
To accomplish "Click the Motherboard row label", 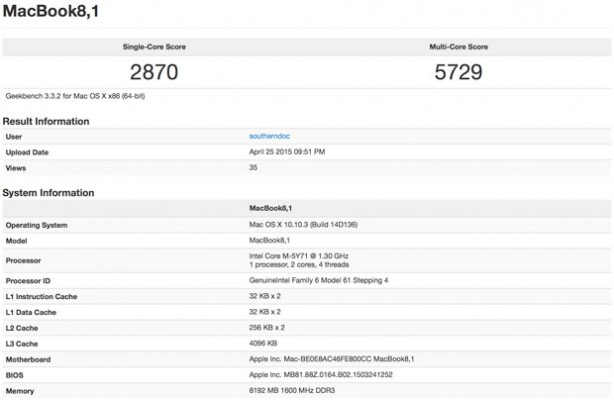I will tap(28, 360).
